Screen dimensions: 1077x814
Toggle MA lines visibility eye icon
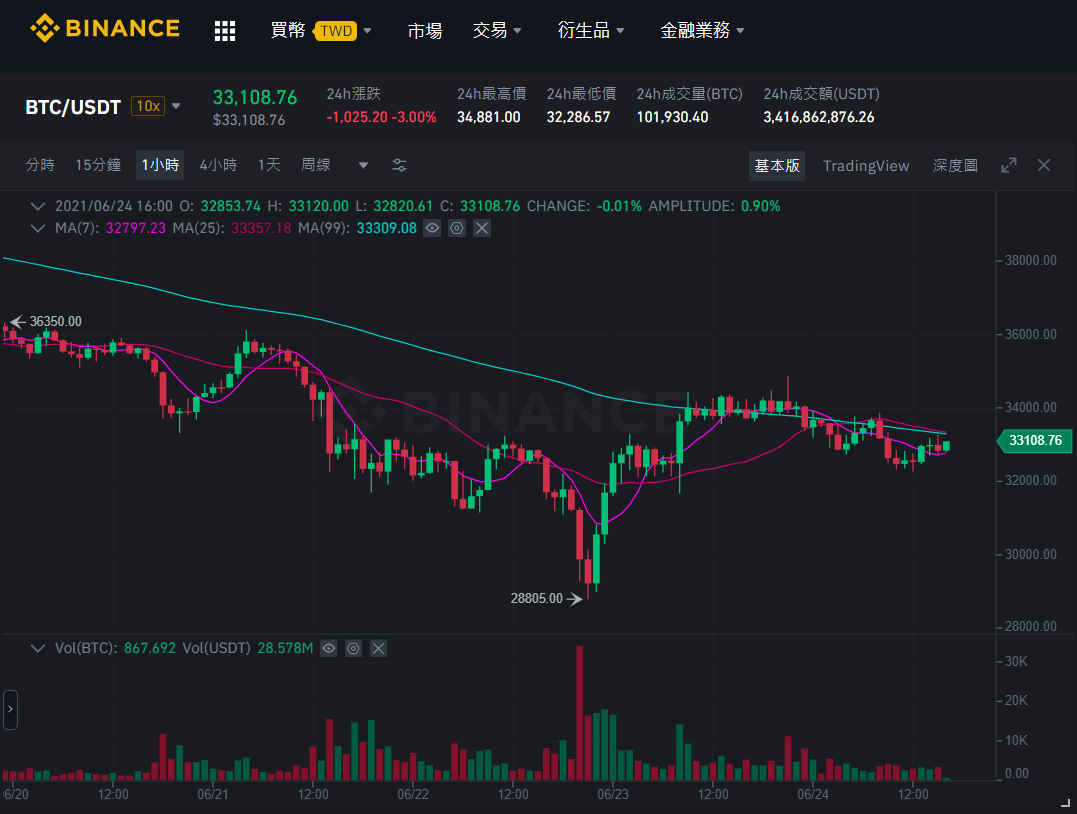[432, 228]
